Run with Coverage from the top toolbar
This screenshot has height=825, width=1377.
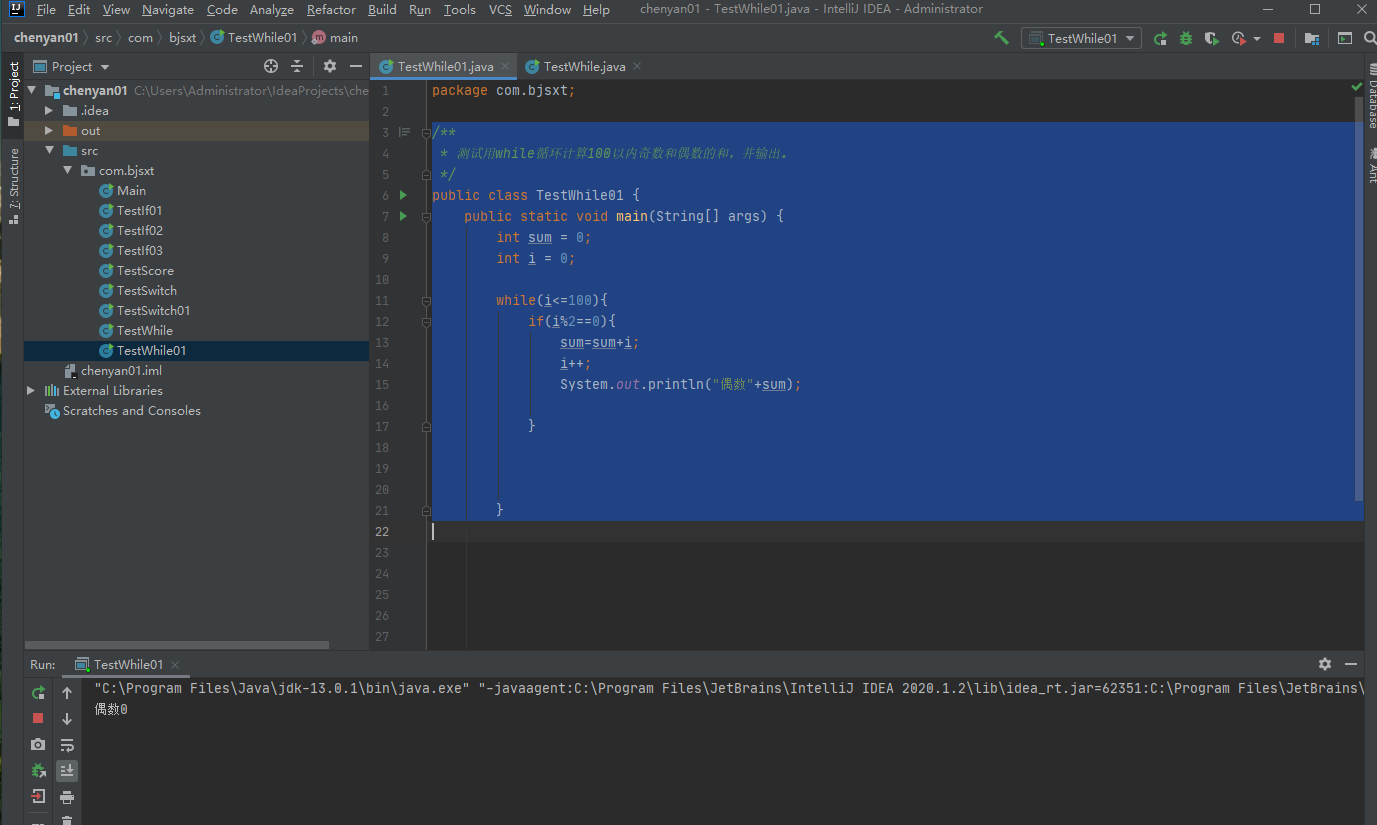pos(1212,38)
